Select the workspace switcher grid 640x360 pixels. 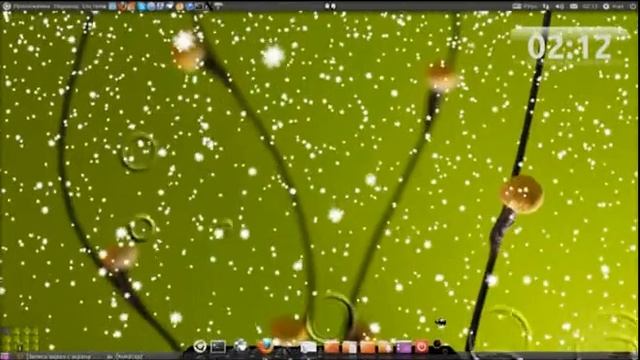click(20, 338)
